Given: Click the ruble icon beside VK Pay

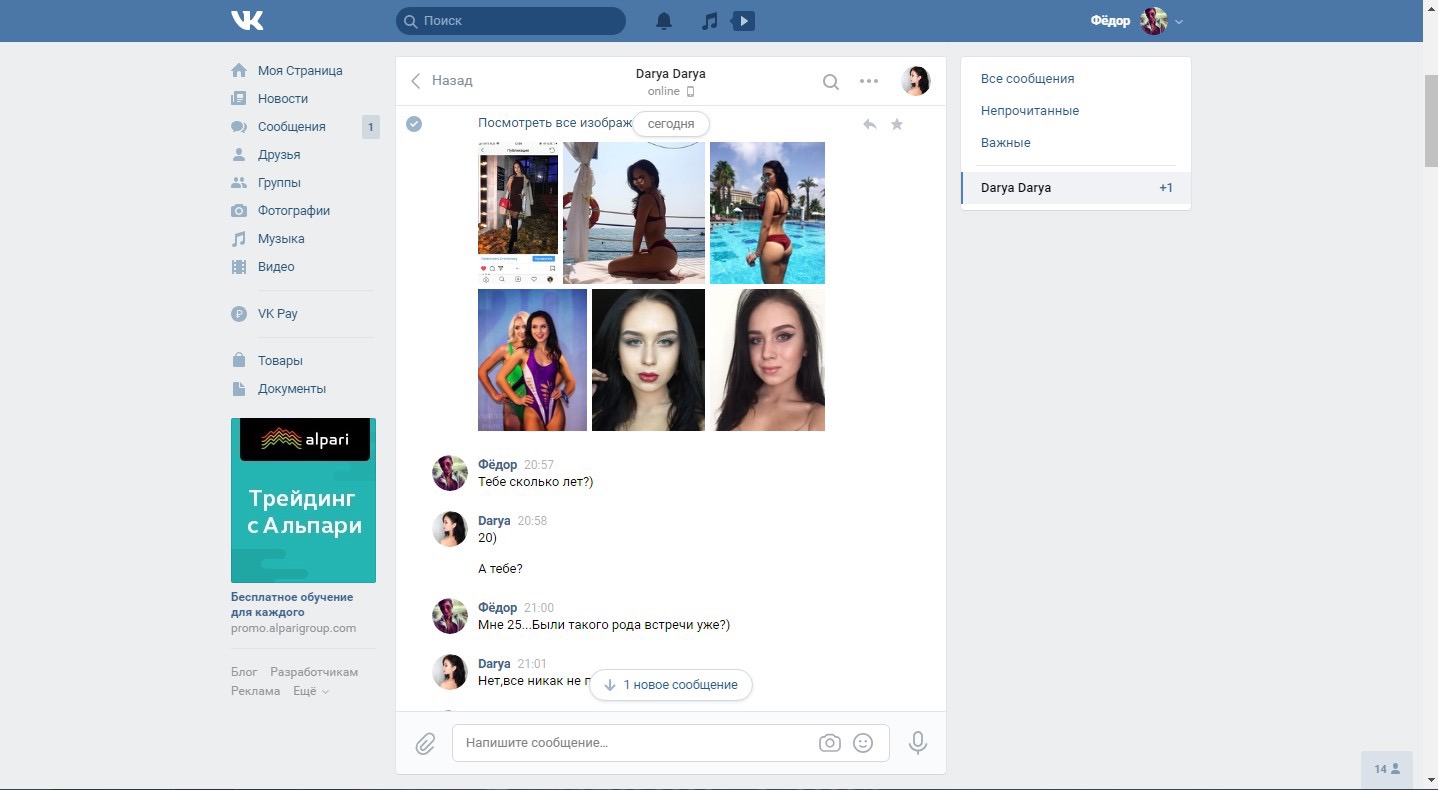Looking at the screenshot, I should pyautogui.click(x=239, y=314).
